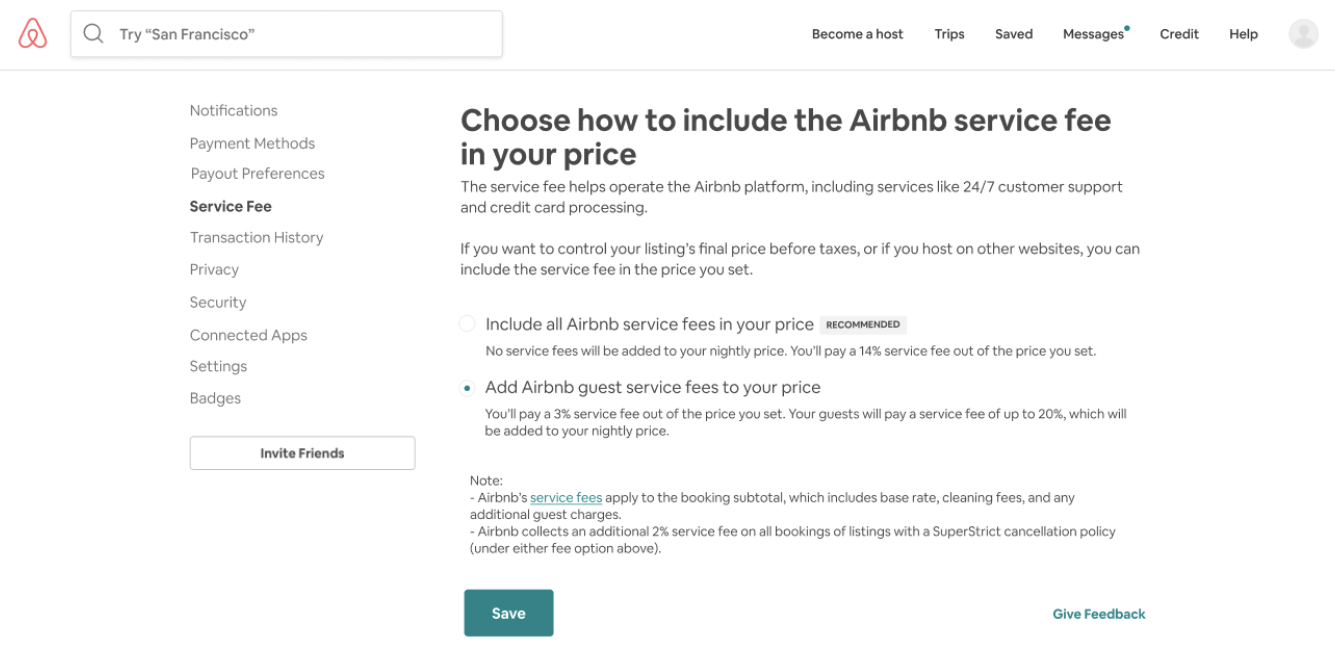1335x652 pixels.
Task: Go to Trips
Action: [949, 34]
